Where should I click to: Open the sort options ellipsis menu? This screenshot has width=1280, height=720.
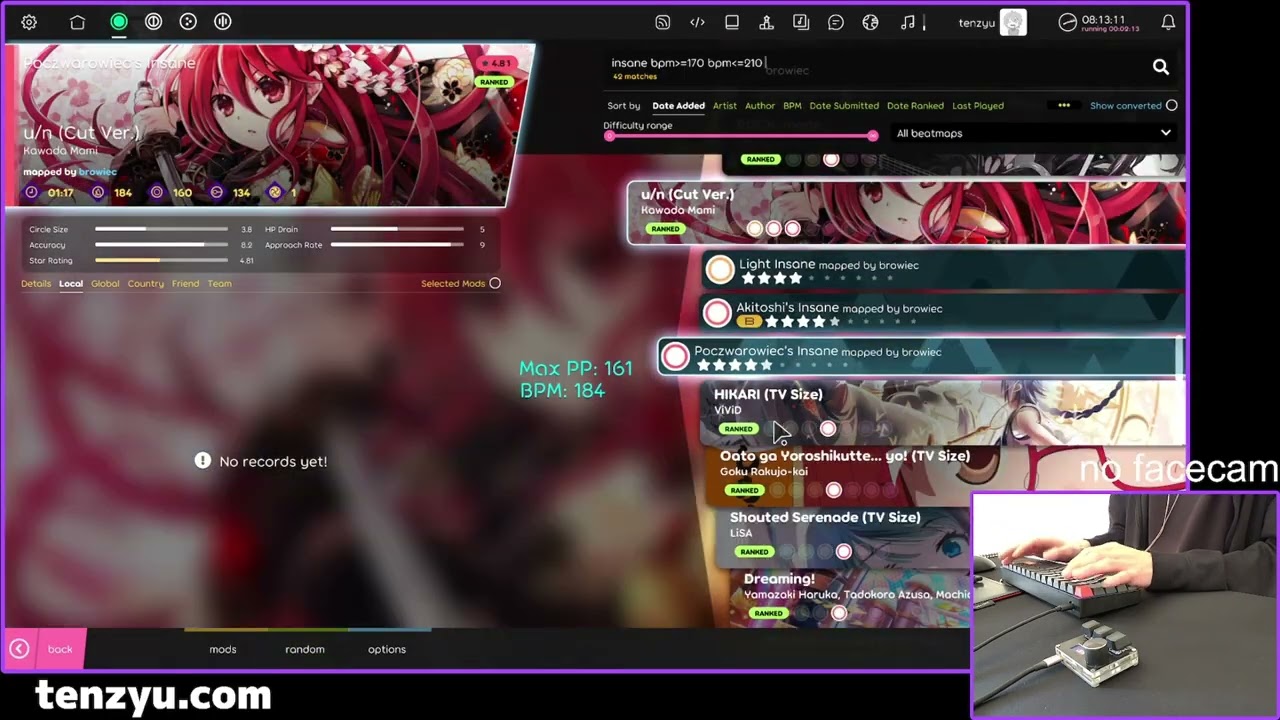pyautogui.click(x=1064, y=105)
